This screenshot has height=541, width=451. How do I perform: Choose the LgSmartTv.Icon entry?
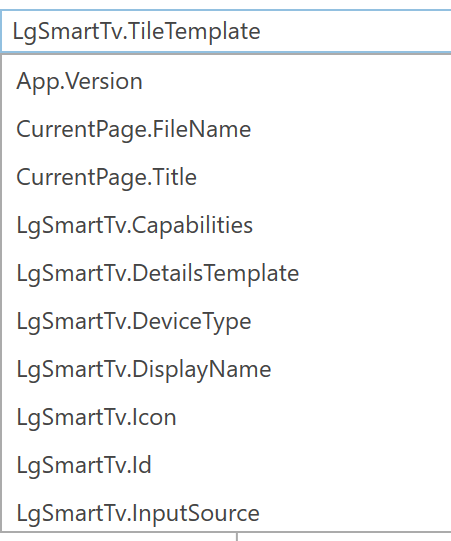(x=226, y=417)
